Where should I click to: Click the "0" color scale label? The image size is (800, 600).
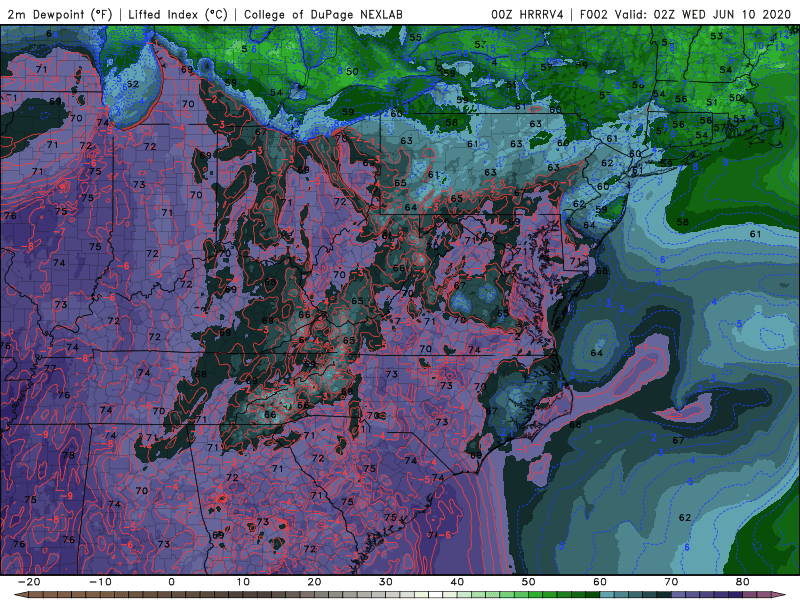tap(171, 582)
